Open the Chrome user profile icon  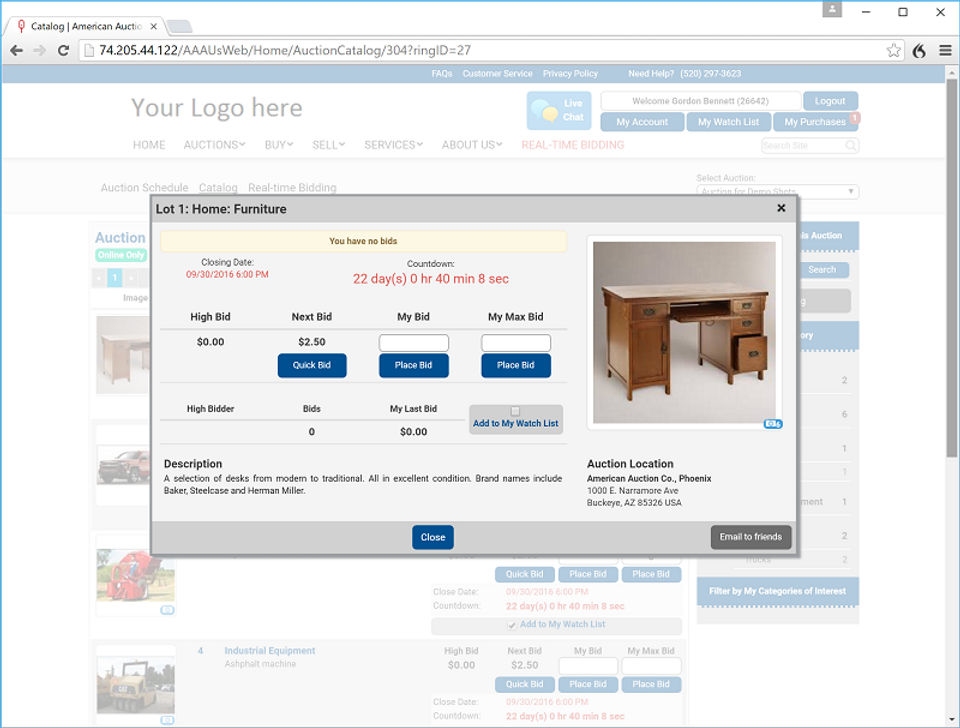click(x=832, y=9)
